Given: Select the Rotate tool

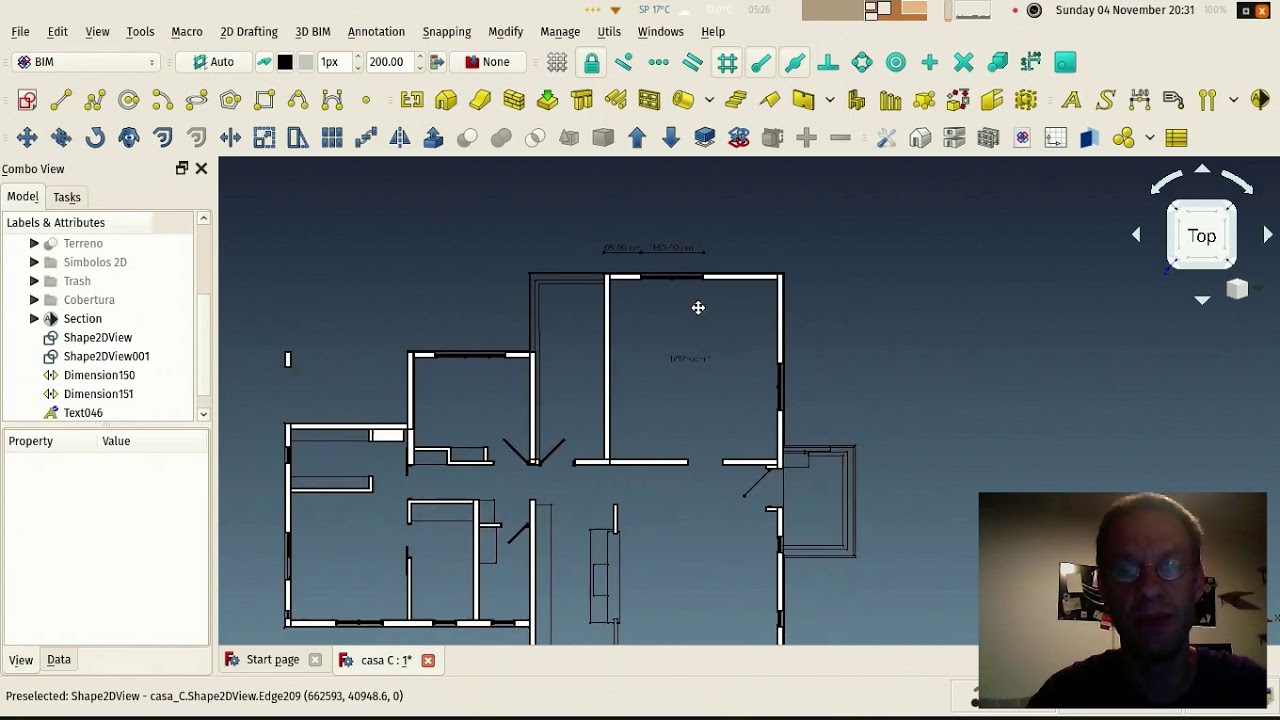Looking at the screenshot, I should tap(95, 138).
